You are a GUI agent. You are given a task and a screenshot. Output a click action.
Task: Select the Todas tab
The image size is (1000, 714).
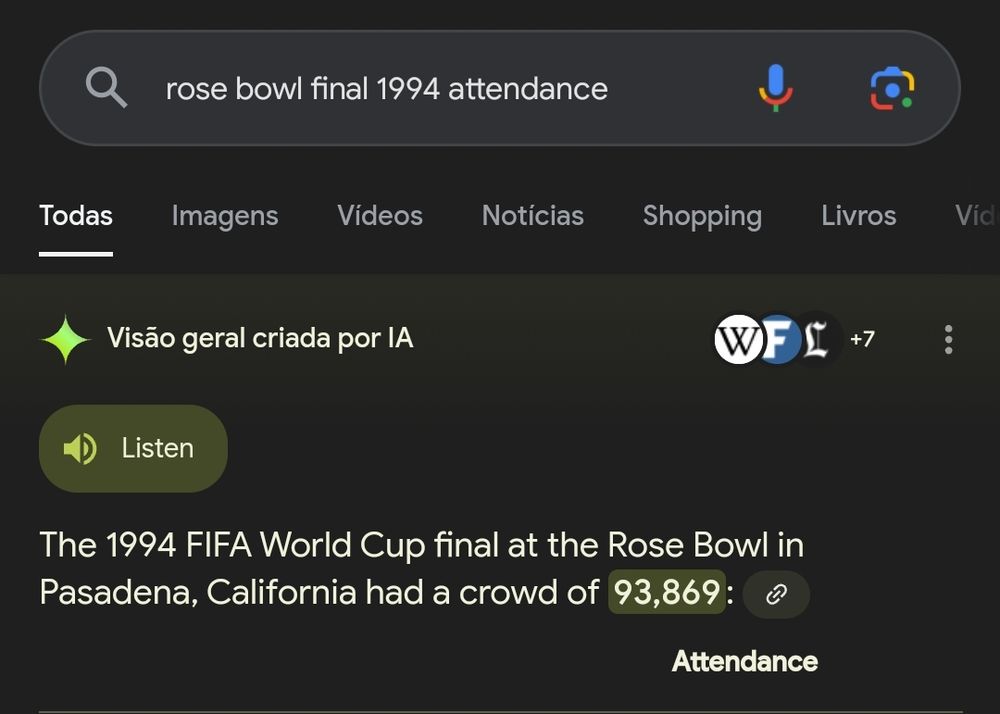coord(76,216)
